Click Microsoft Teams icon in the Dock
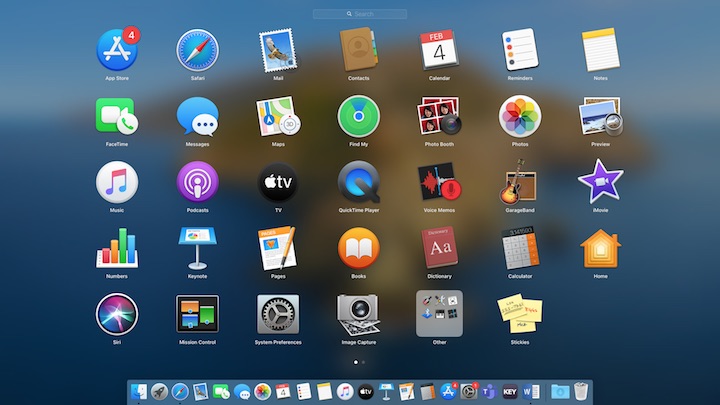The height and width of the screenshot is (405, 720). tap(490, 391)
